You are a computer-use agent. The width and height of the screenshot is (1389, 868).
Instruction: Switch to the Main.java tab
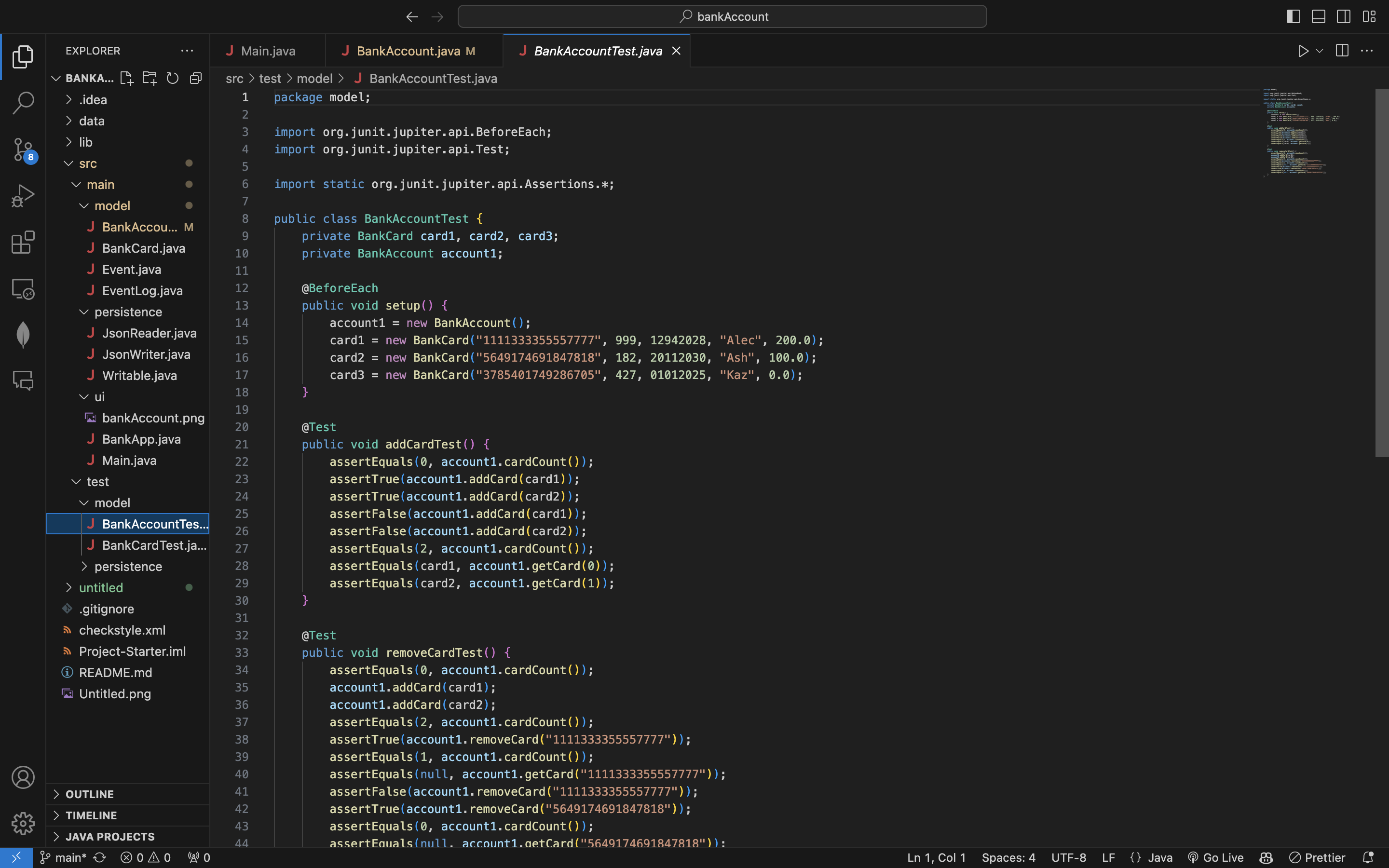click(x=268, y=51)
